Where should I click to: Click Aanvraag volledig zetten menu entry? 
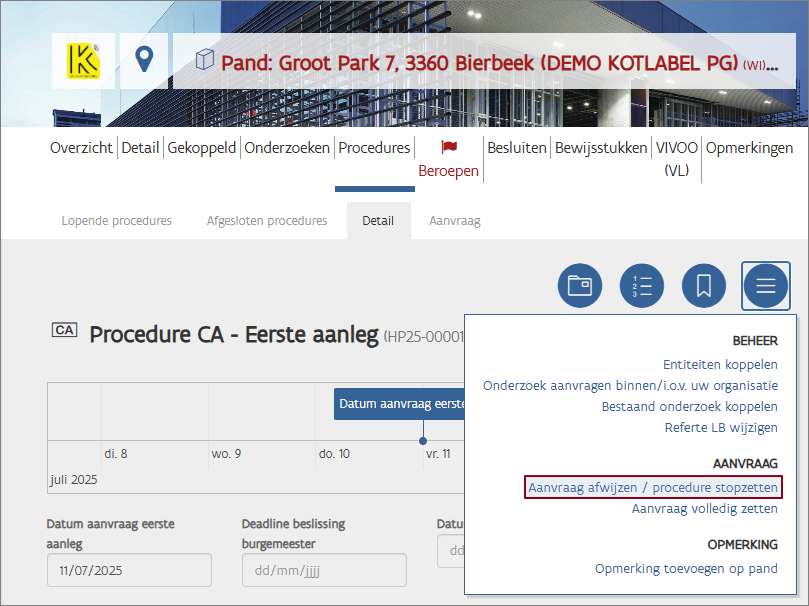point(704,509)
